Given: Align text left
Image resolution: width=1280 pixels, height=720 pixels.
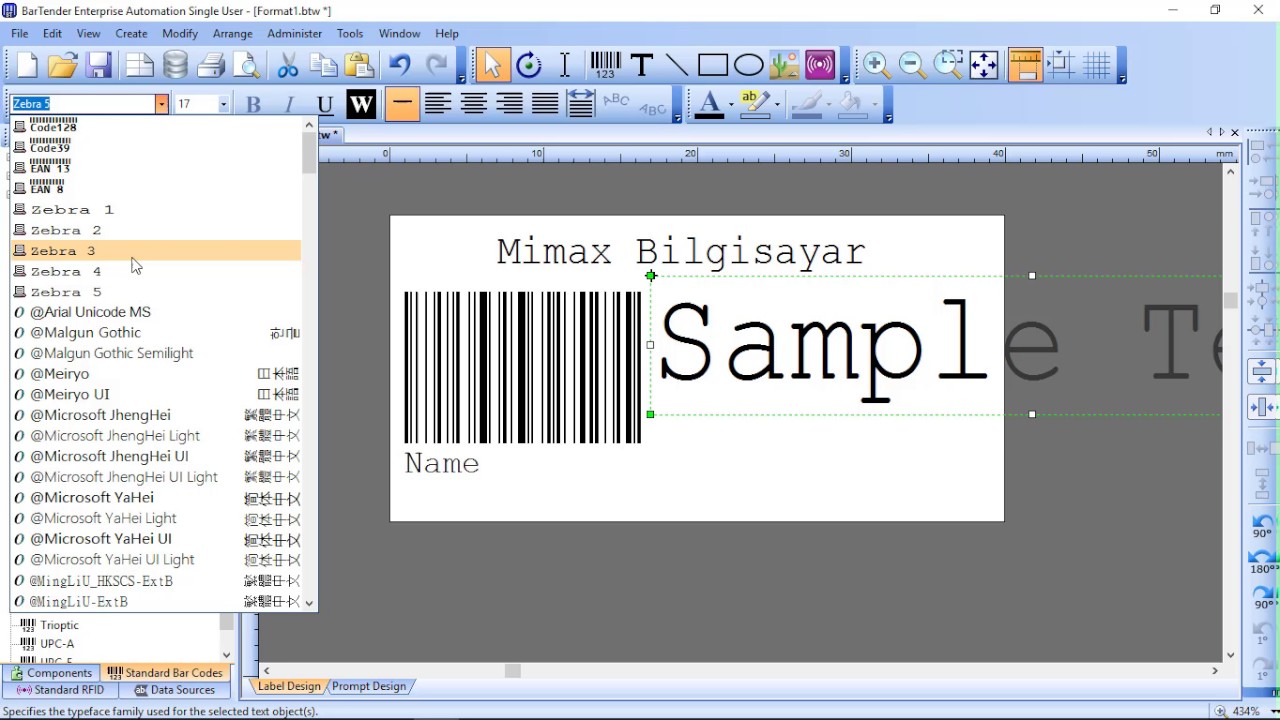Looking at the screenshot, I should coord(437,104).
